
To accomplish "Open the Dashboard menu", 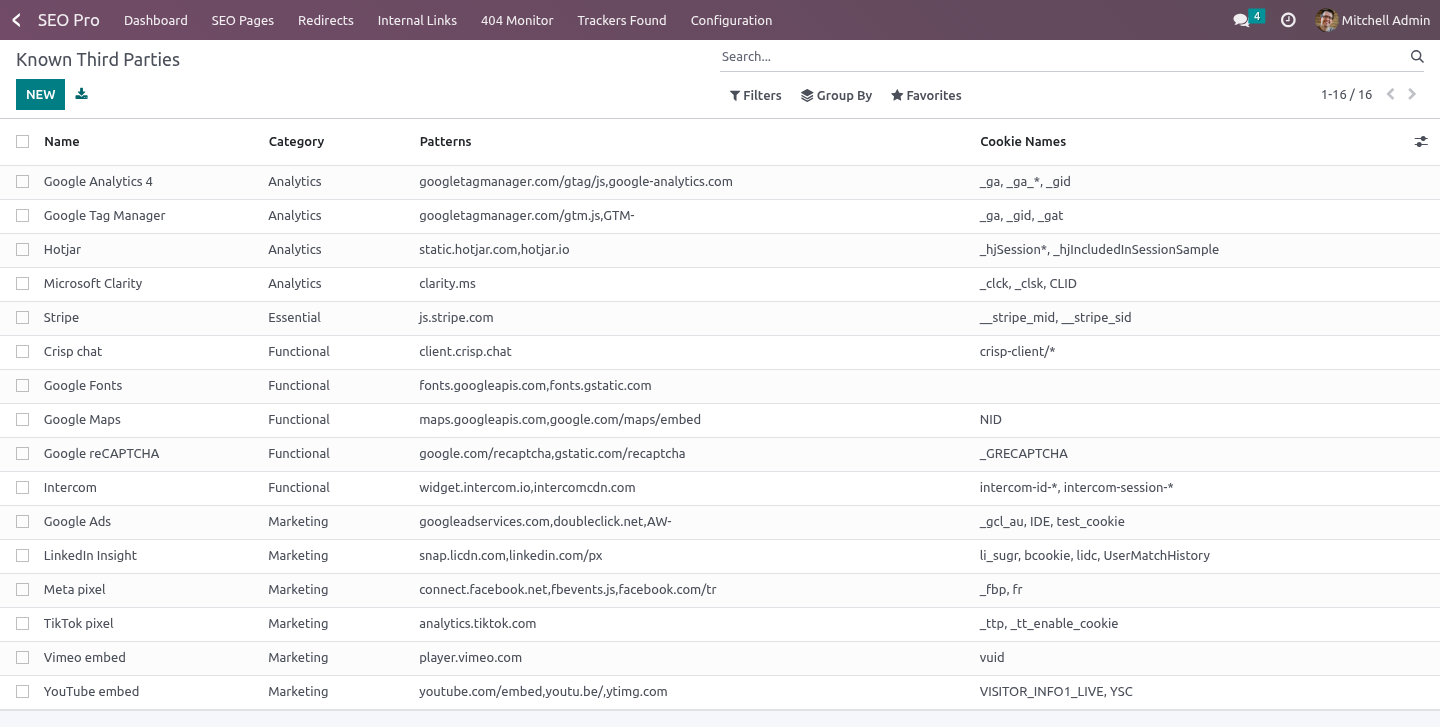I will pos(156,20).
